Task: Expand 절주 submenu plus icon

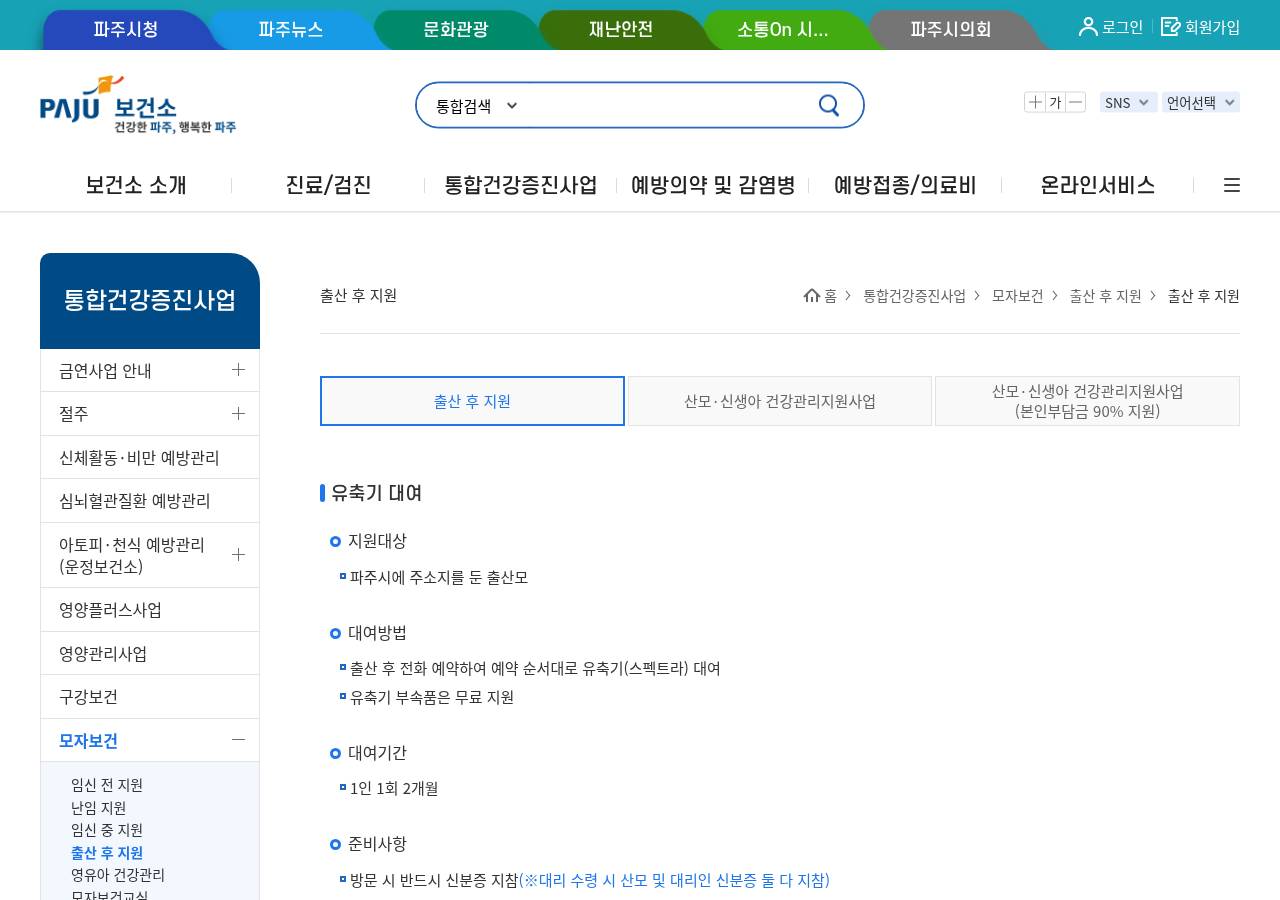Action: click(x=238, y=413)
